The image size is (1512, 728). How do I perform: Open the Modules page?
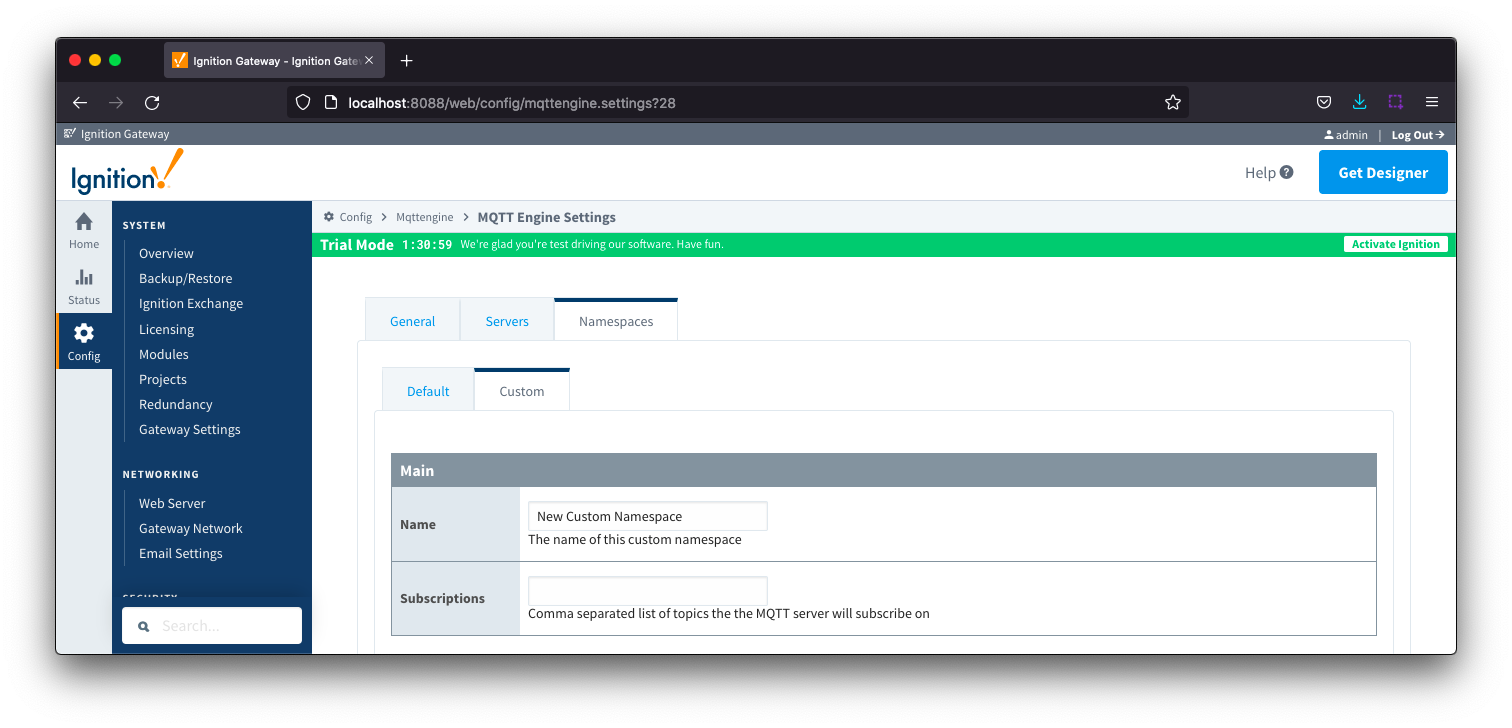click(x=164, y=354)
